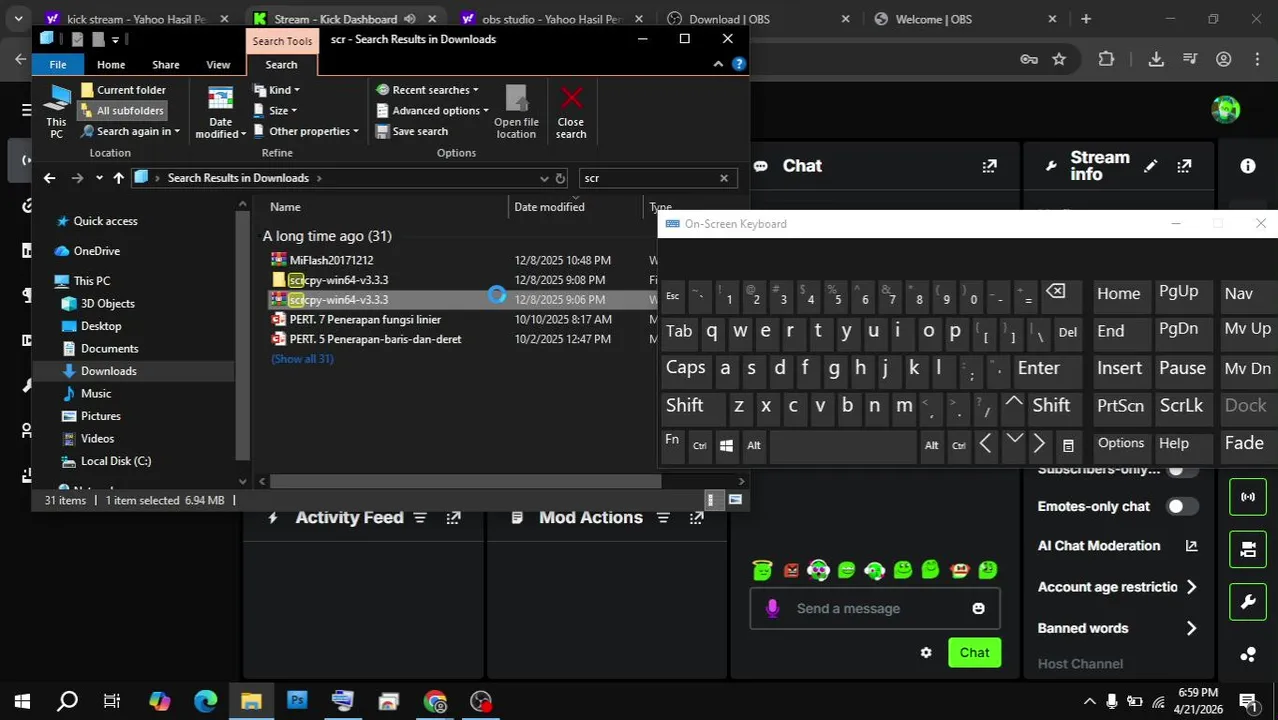Collapse the File Explorer ribbon

click(718, 64)
